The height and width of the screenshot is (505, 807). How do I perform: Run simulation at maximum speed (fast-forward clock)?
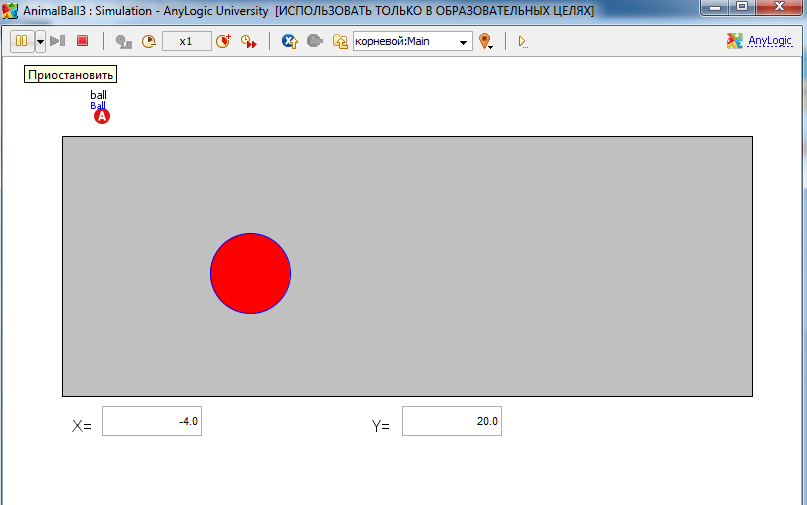[249, 41]
